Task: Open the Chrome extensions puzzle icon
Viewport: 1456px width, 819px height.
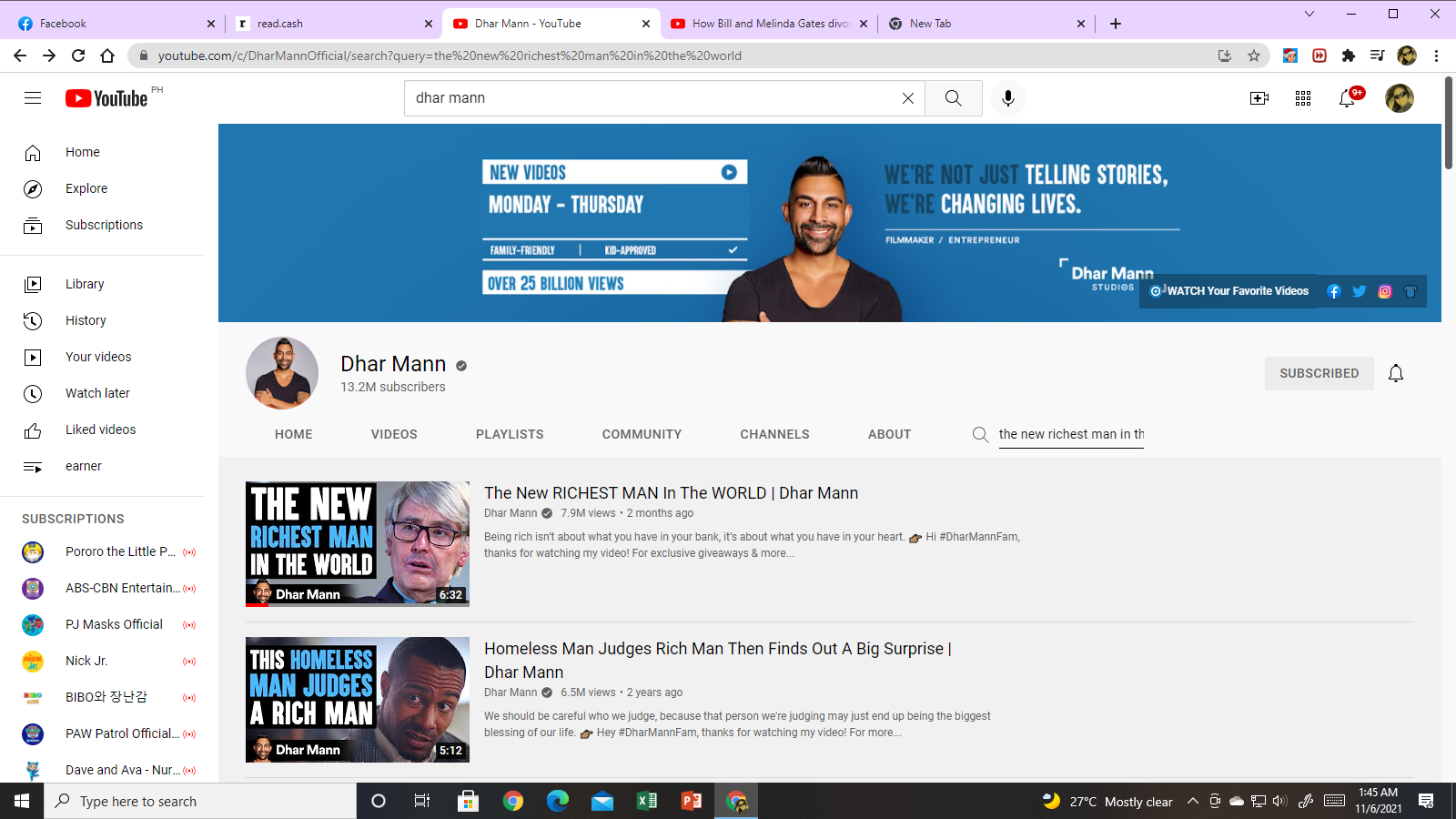Action: 1349,56
